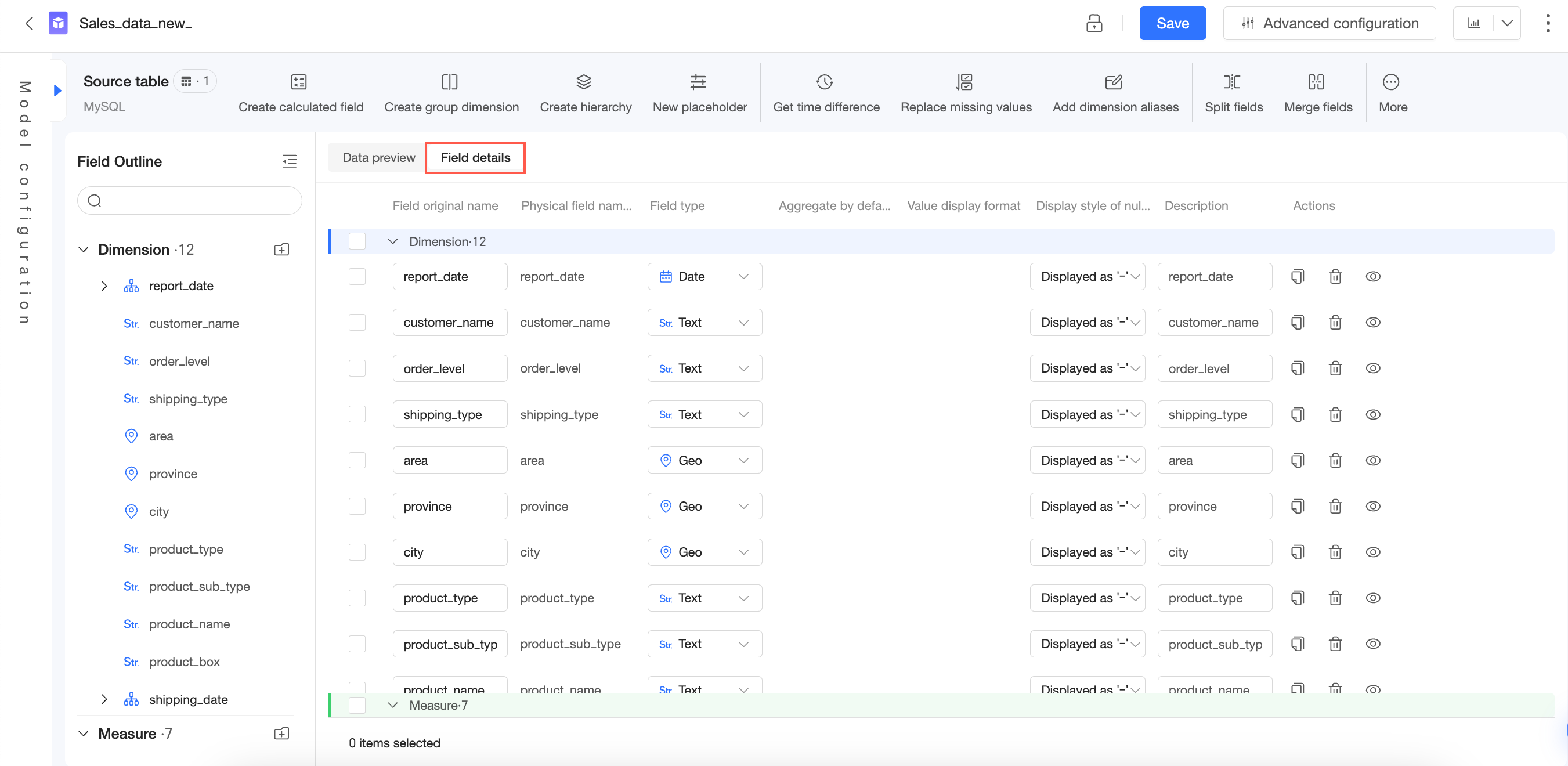Toggle visibility of city field

pos(1372,552)
